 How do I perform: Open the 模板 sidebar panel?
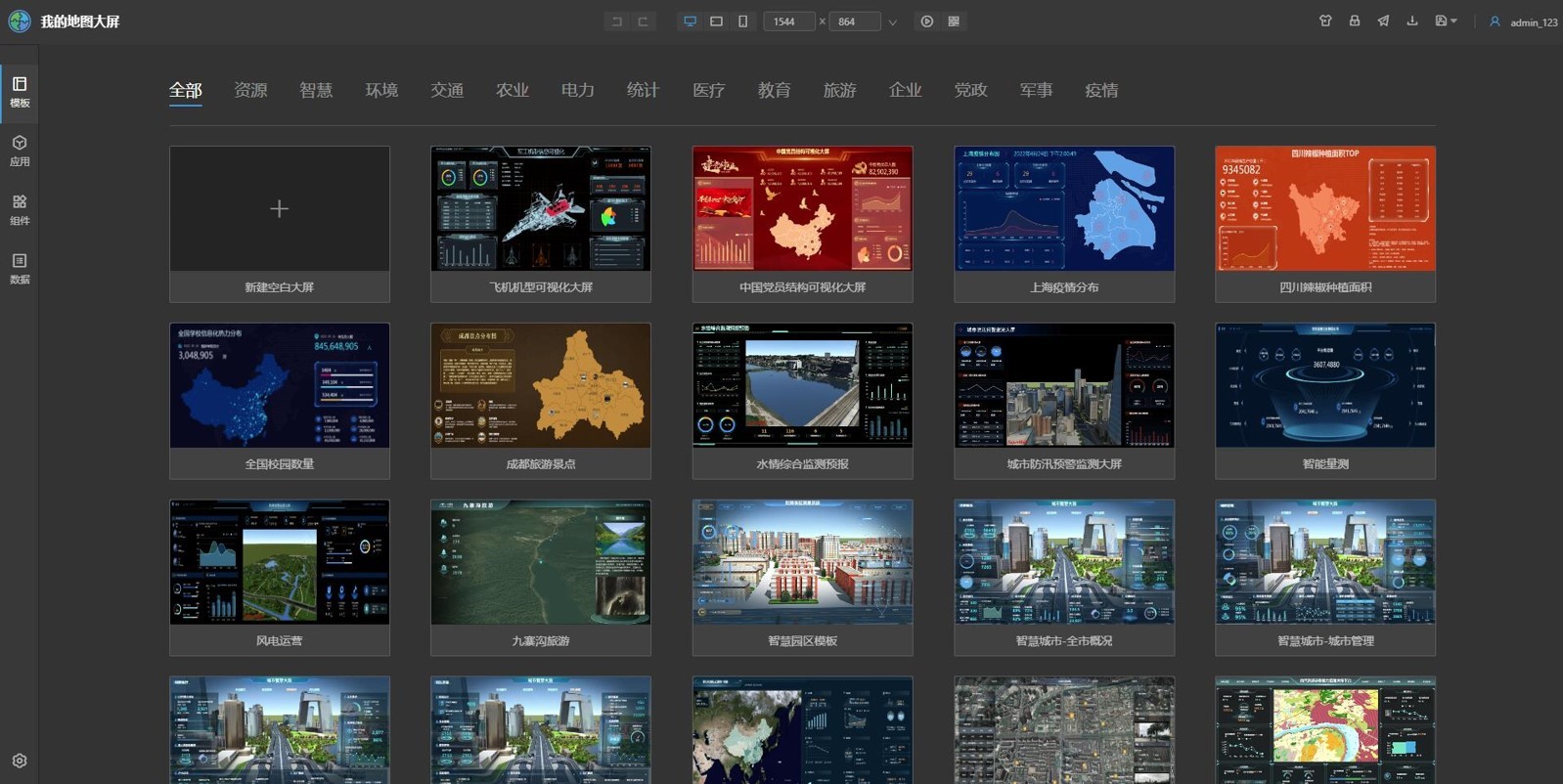tap(20, 92)
